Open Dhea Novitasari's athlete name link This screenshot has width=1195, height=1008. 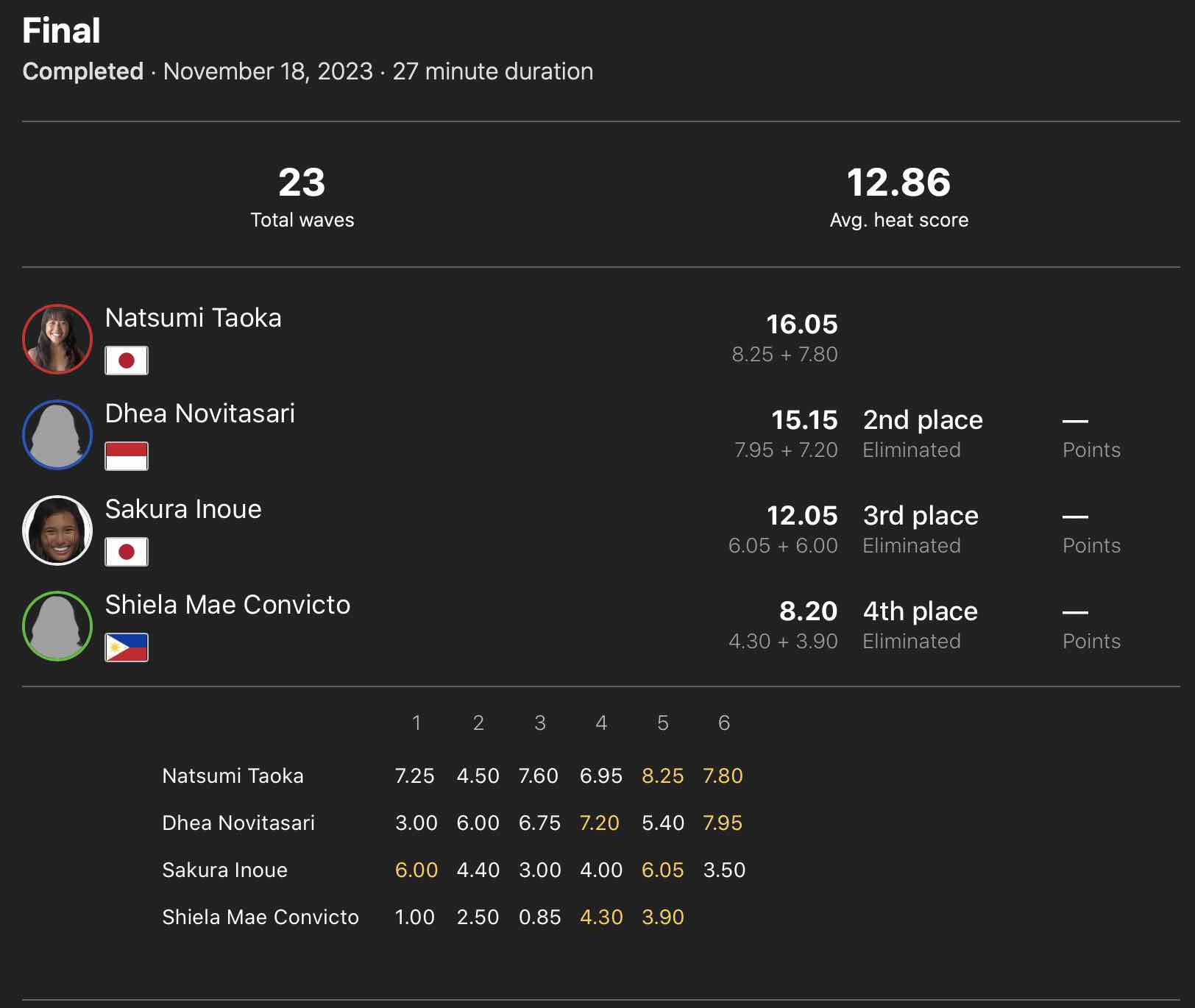pos(200,414)
